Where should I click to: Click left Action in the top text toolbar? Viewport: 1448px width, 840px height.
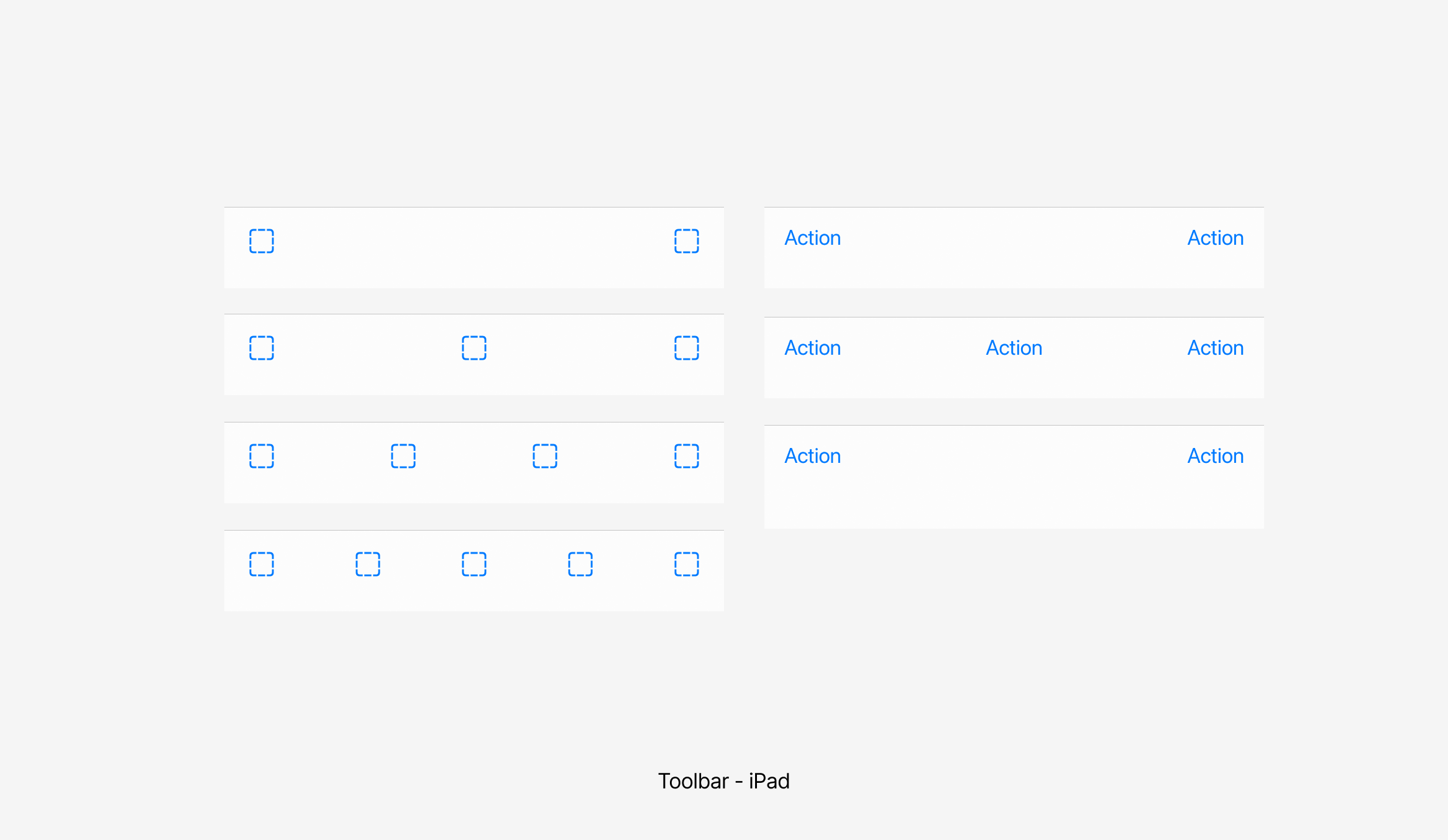point(812,238)
